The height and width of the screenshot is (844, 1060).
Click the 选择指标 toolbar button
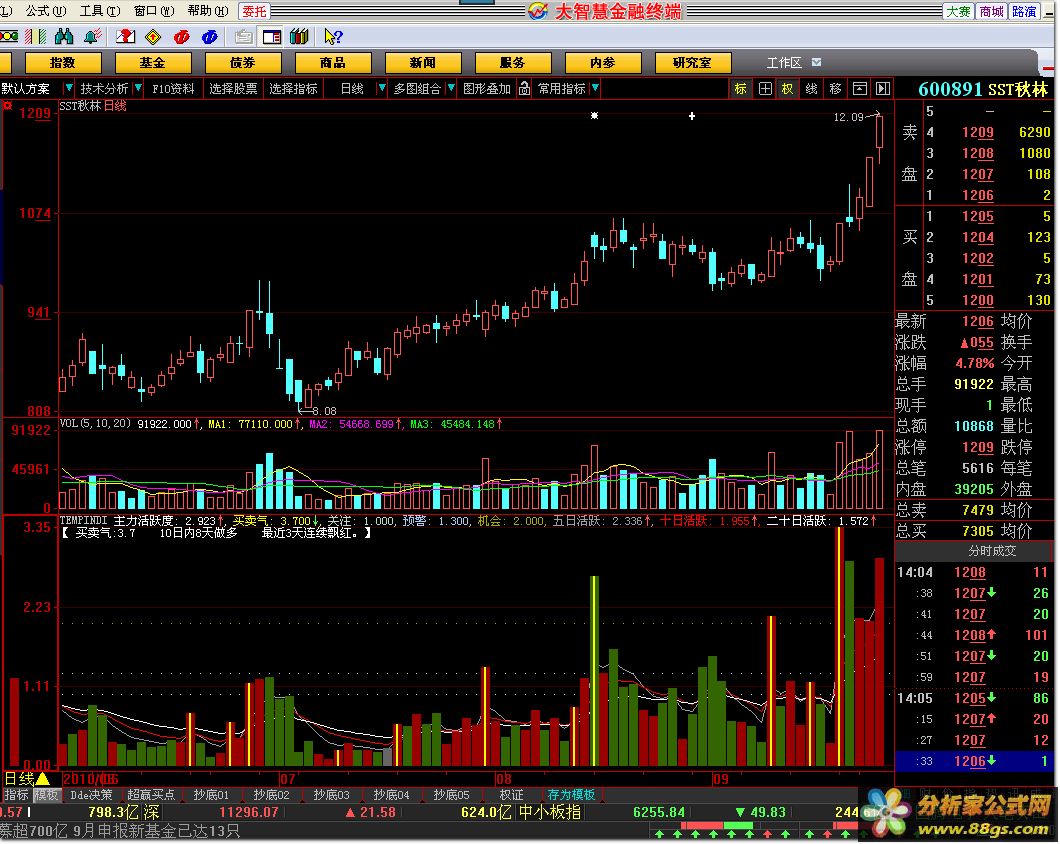click(x=293, y=89)
